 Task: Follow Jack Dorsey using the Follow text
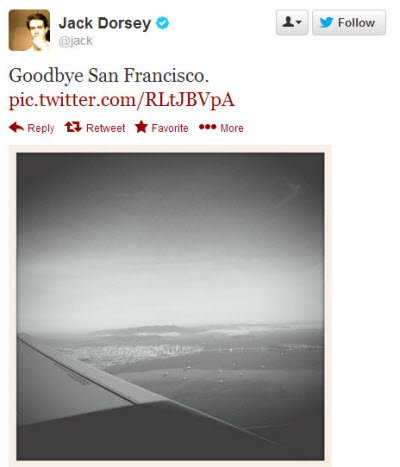356,23
